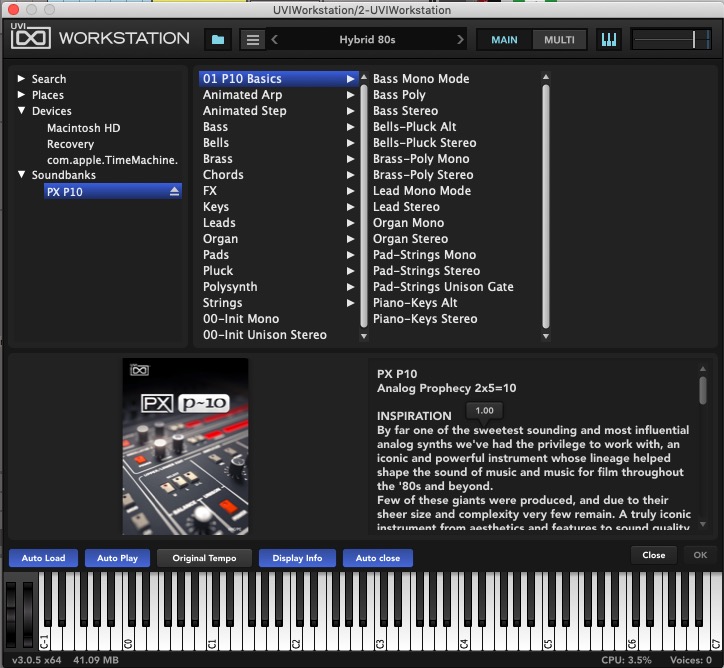Load Bass Mono Mode preset
This screenshot has height=668, width=724.
point(421,78)
